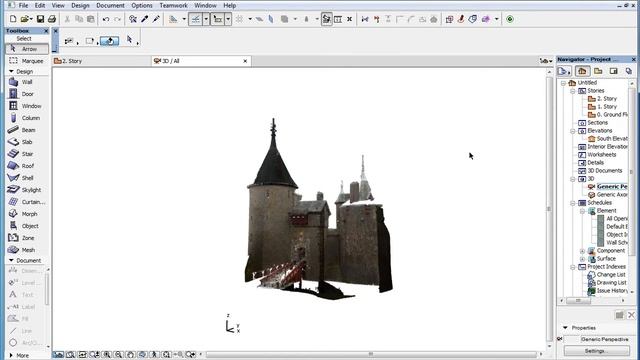The width and height of the screenshot is (640, 360).
Task: Switch Navigator to View Map icon
Action: [x=598, y=71]
